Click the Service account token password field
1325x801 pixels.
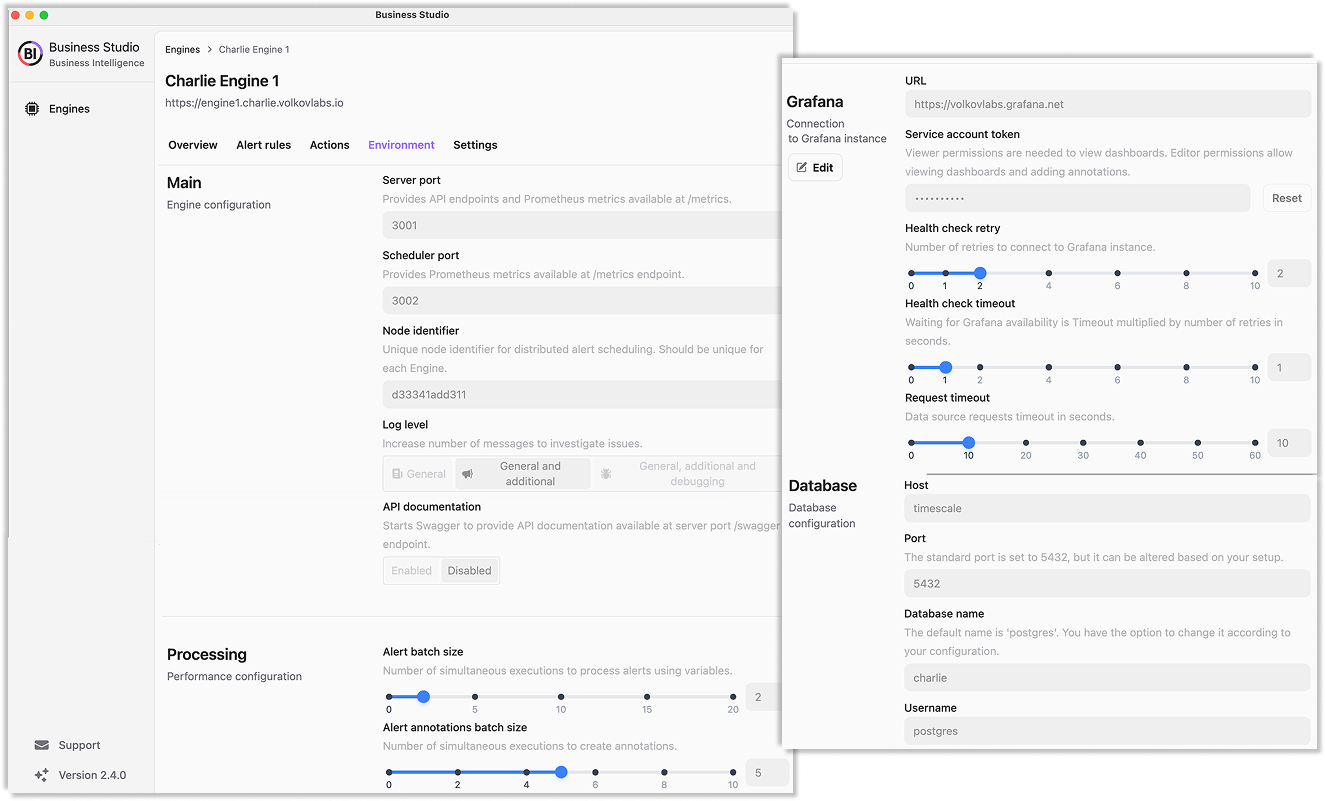tap(1078, 198)
